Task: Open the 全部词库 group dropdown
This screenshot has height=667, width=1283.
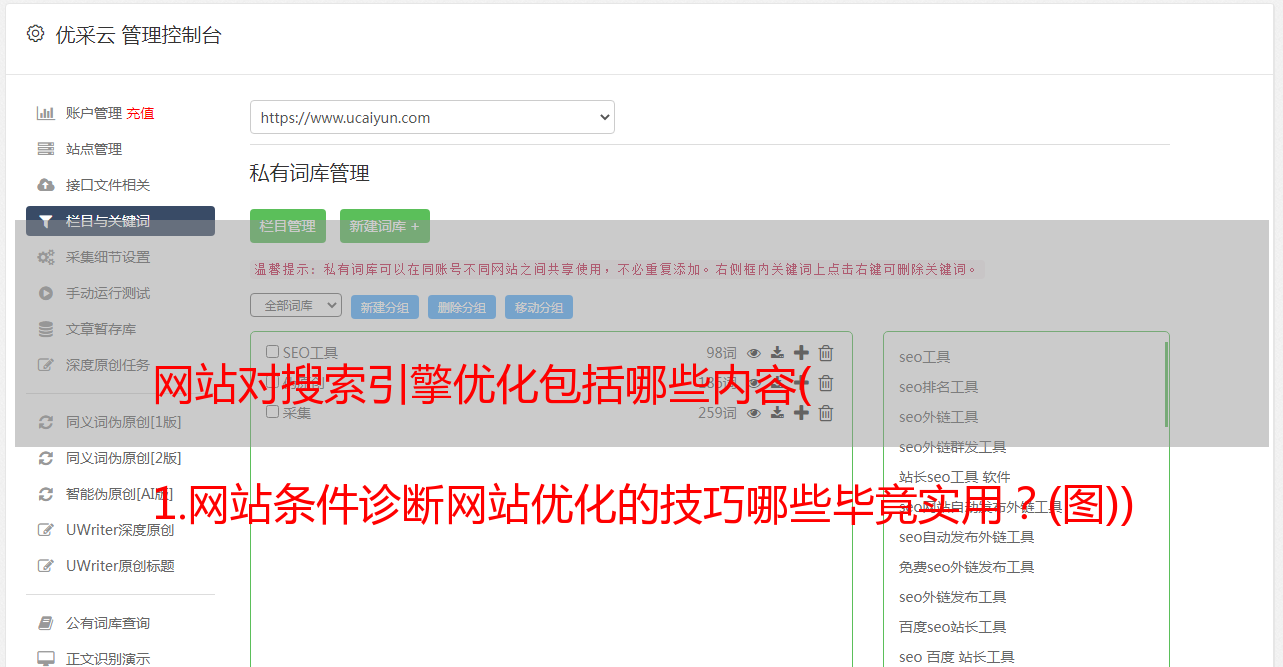Action: coord(296,305)
